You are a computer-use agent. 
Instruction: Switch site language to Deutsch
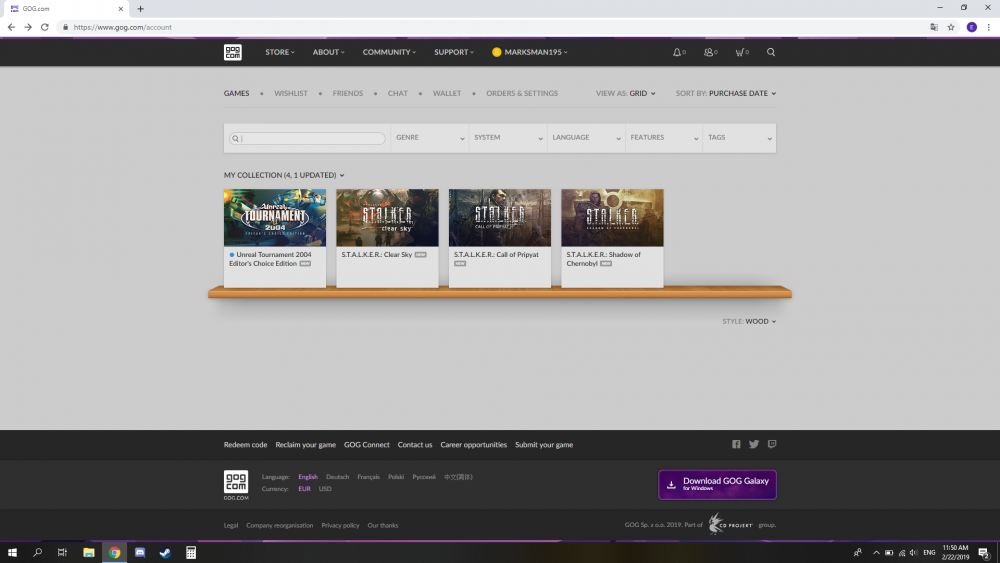click(337, 477)
